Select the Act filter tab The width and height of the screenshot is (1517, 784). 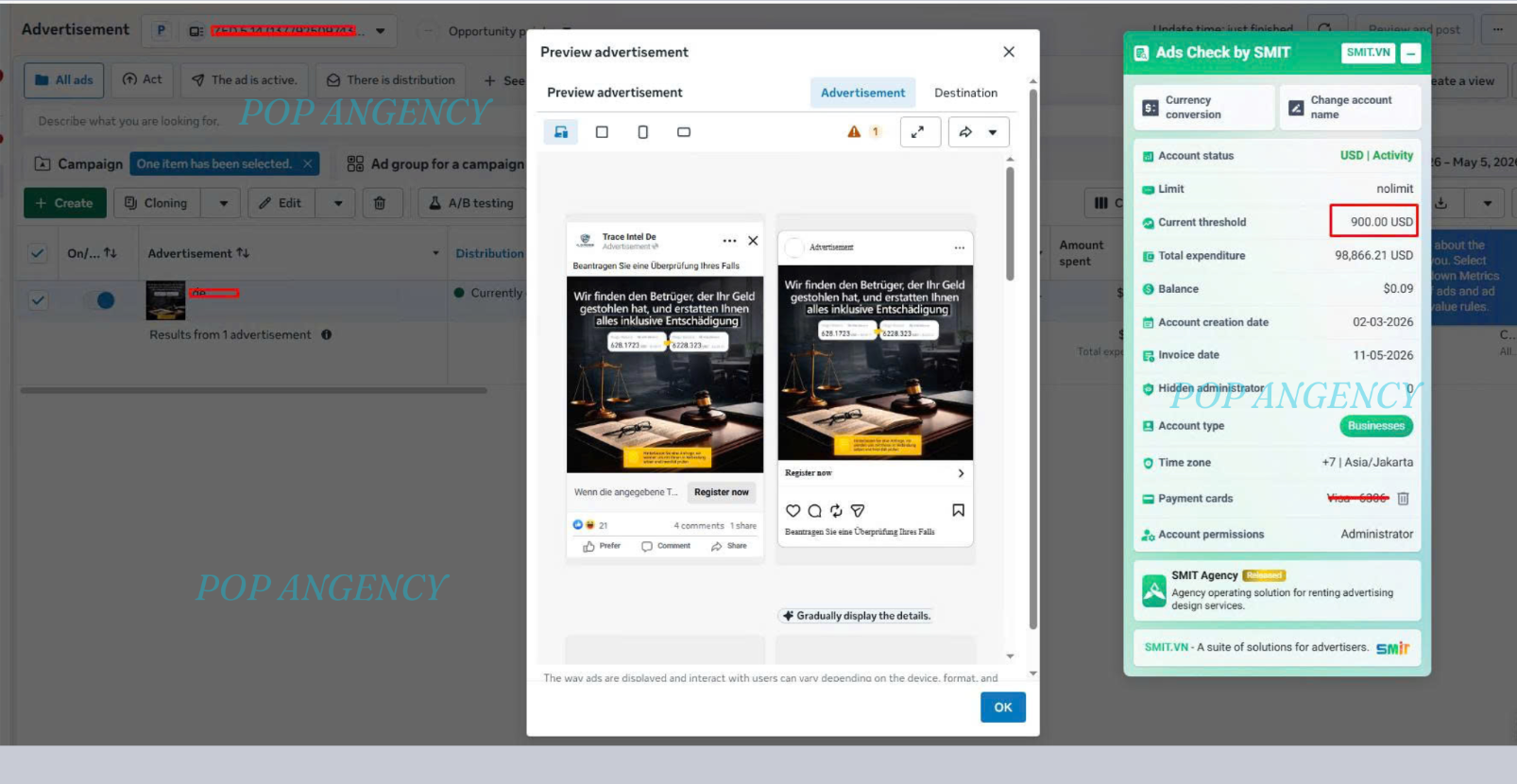point(143,80)
